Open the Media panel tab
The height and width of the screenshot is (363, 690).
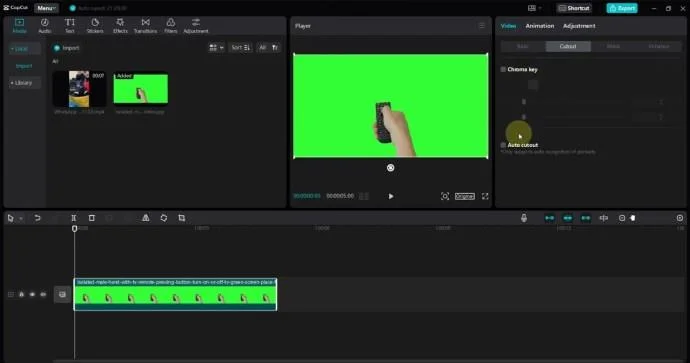pyautogui.click(x=19, y=26)
